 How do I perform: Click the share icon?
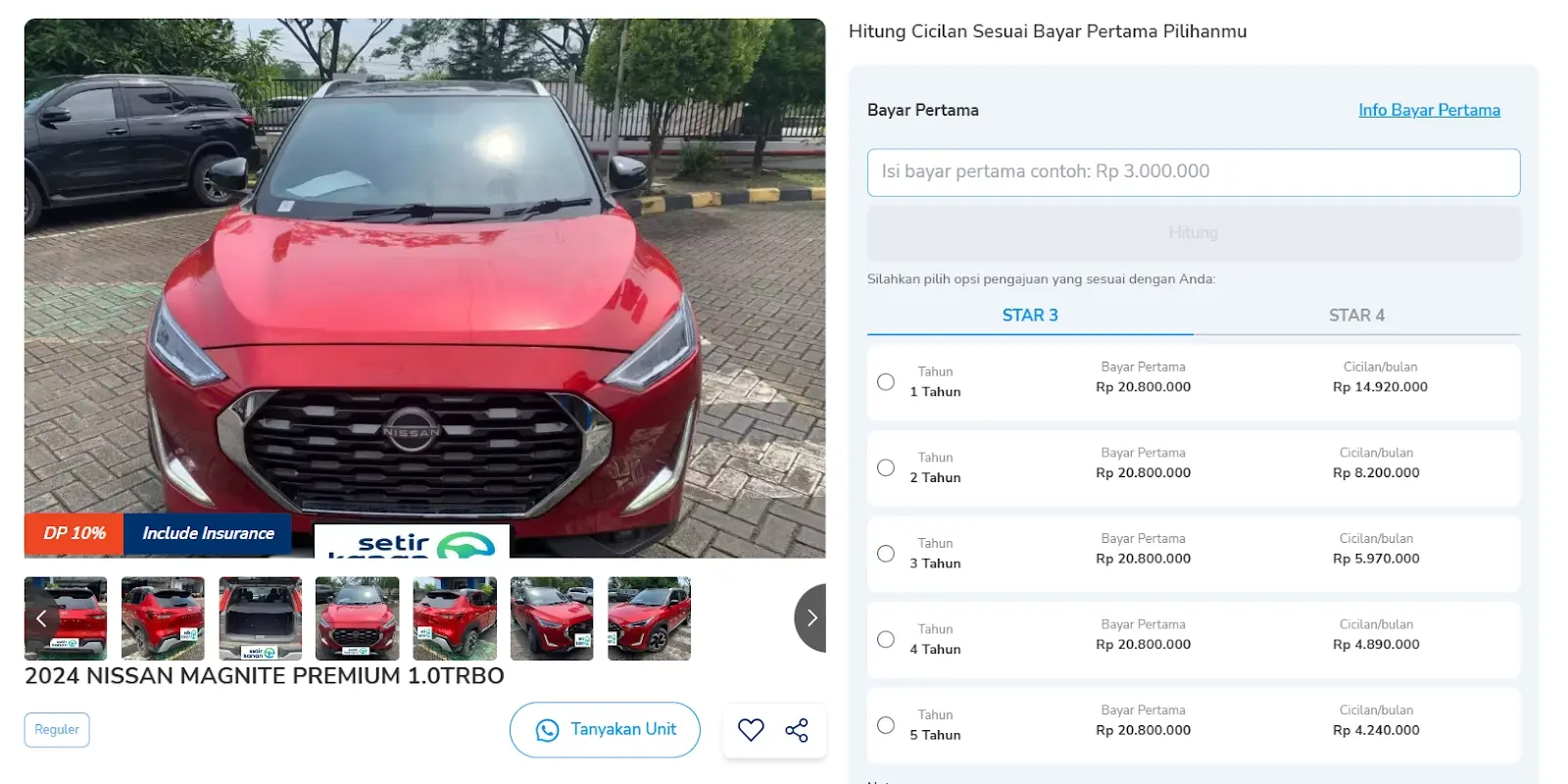pos(797,730)
